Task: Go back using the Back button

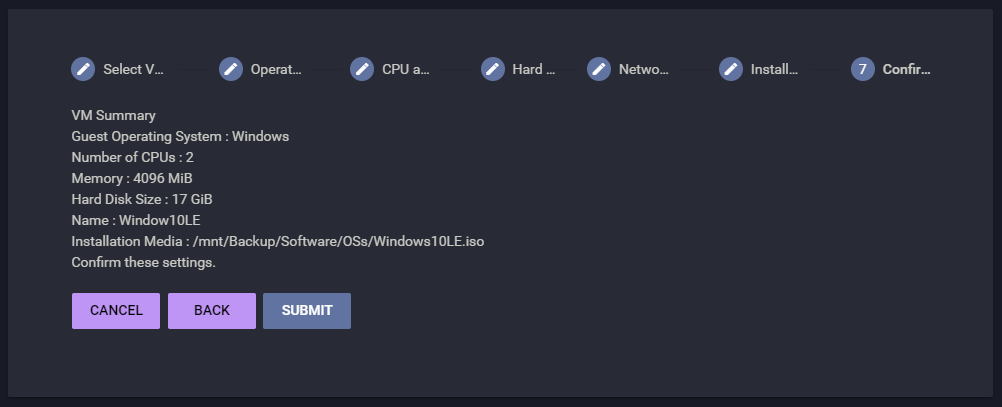Action: (212, 311)
